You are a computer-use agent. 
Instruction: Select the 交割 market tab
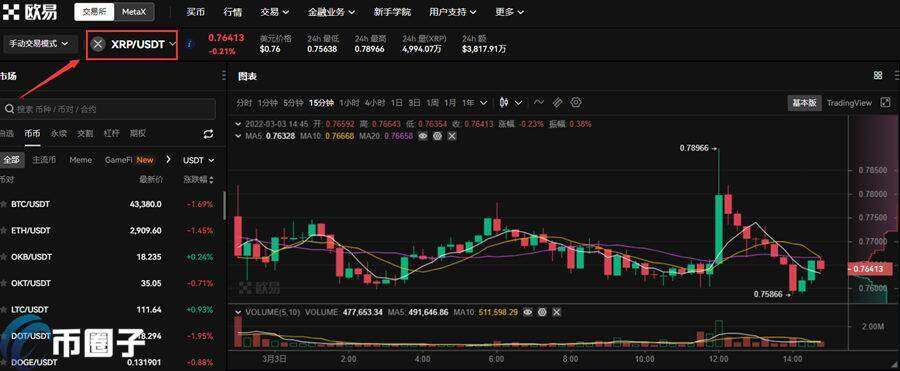pos(85,133)
